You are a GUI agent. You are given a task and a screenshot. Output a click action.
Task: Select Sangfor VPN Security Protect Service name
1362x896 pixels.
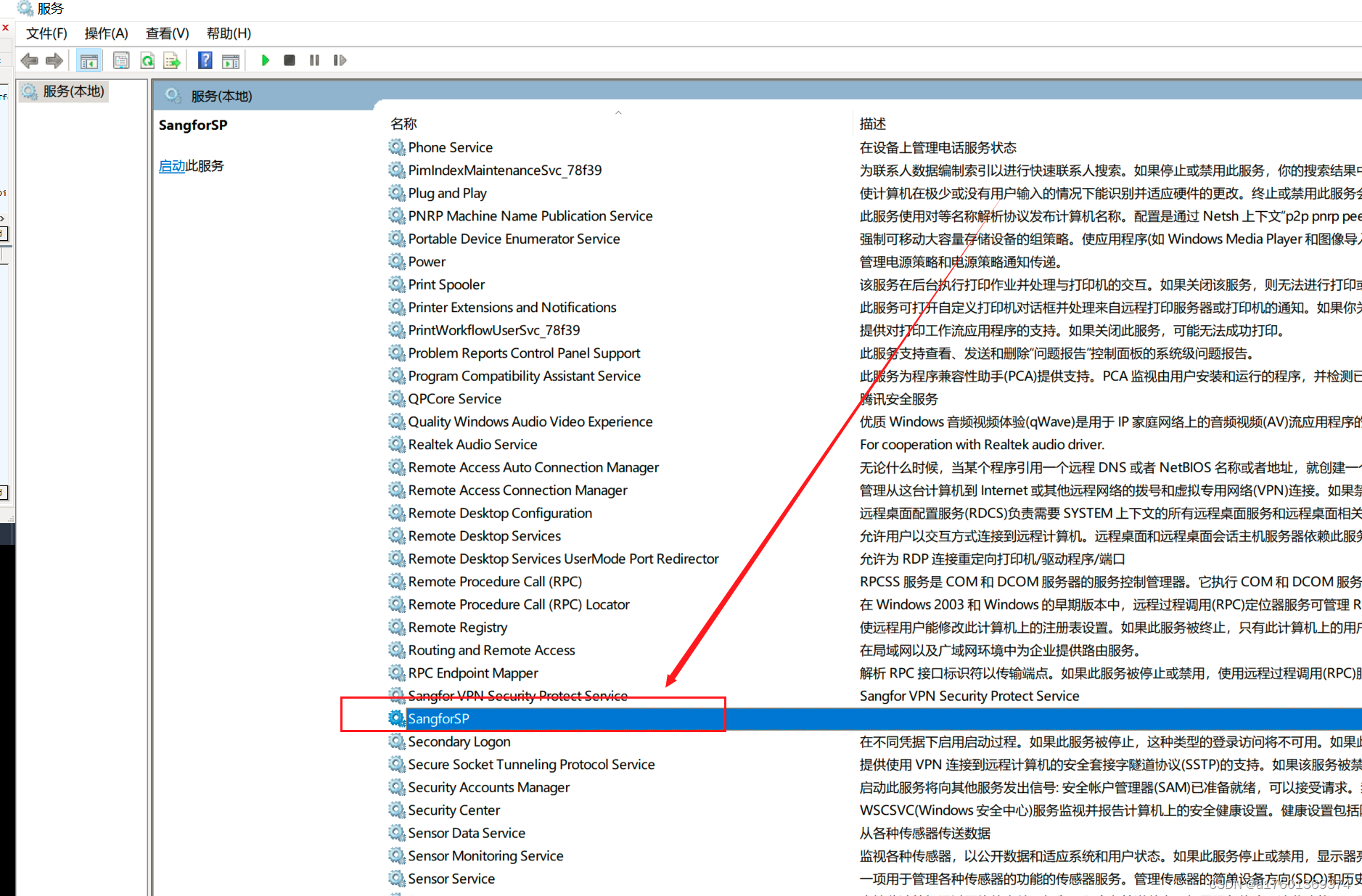click(x=518, y=696)
